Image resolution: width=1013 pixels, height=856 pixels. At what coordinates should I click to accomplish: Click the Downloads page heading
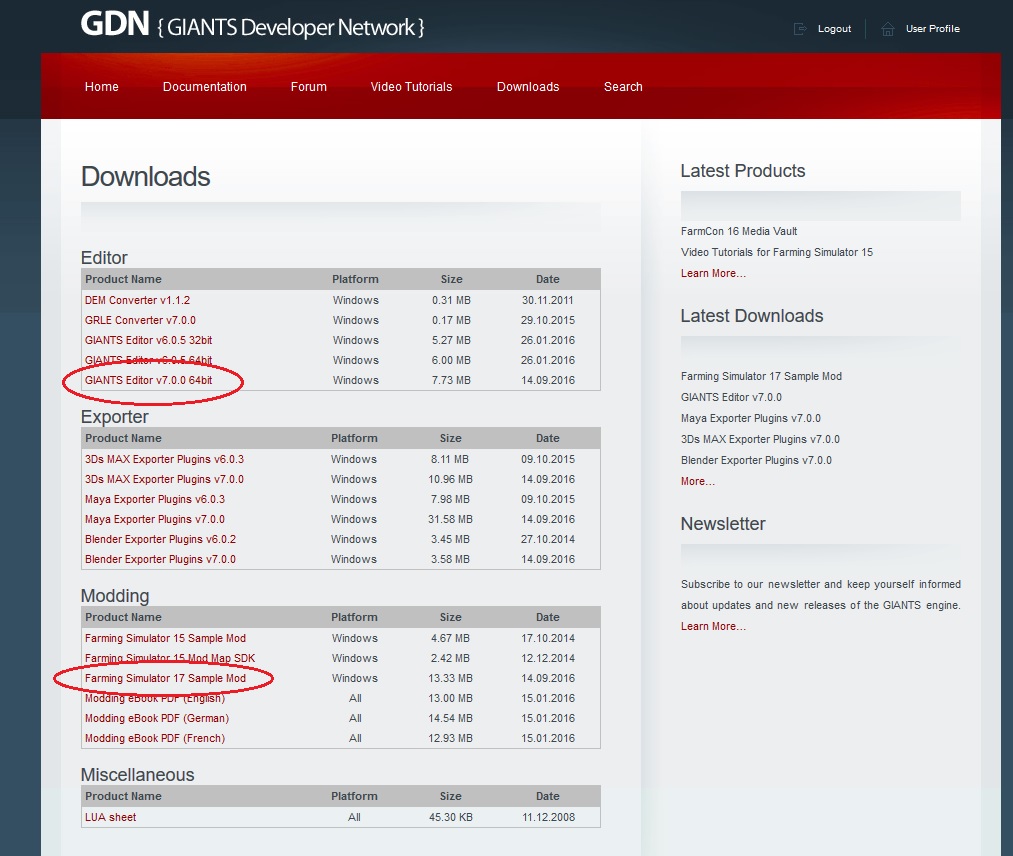click(x=145, y=176)
